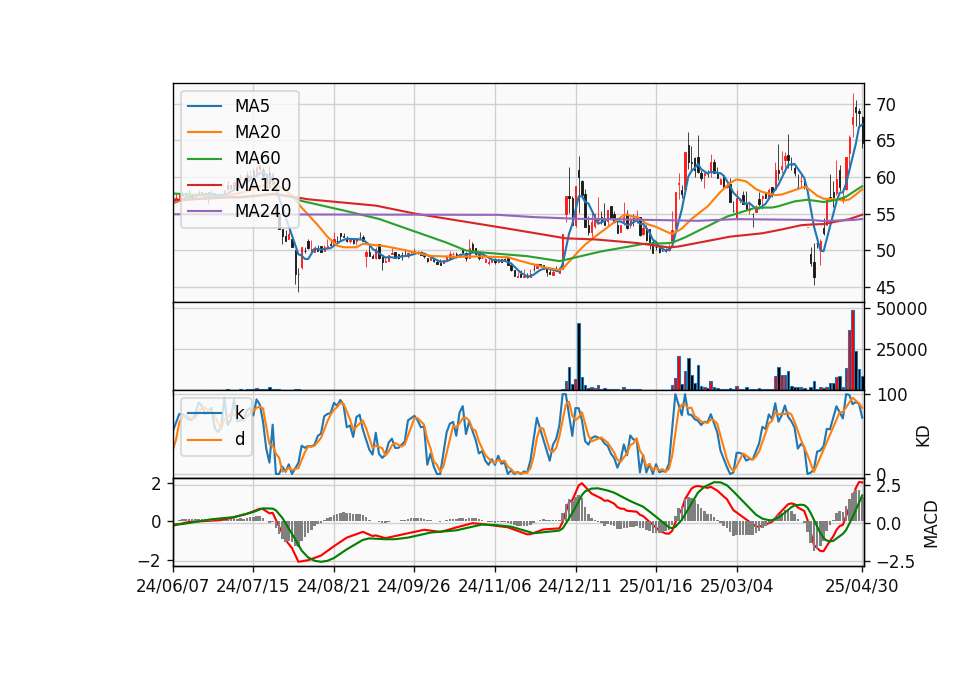The image size is (960, 690).
Task: Click the blue line sample beside MA5
Action: (204, 106)
